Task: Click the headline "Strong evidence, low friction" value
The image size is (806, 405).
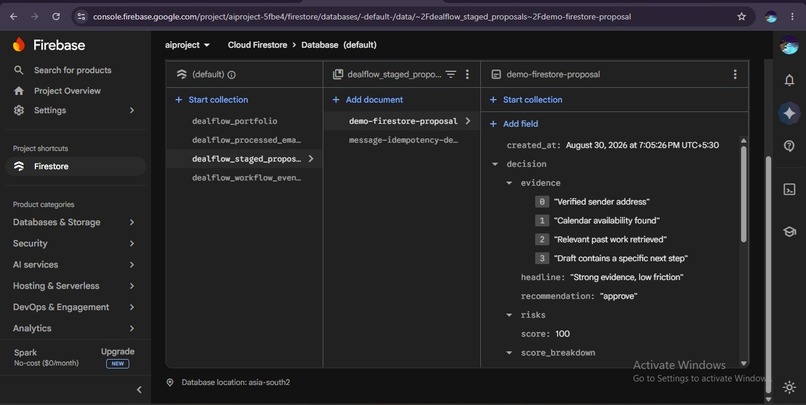Action: [627, 278]
